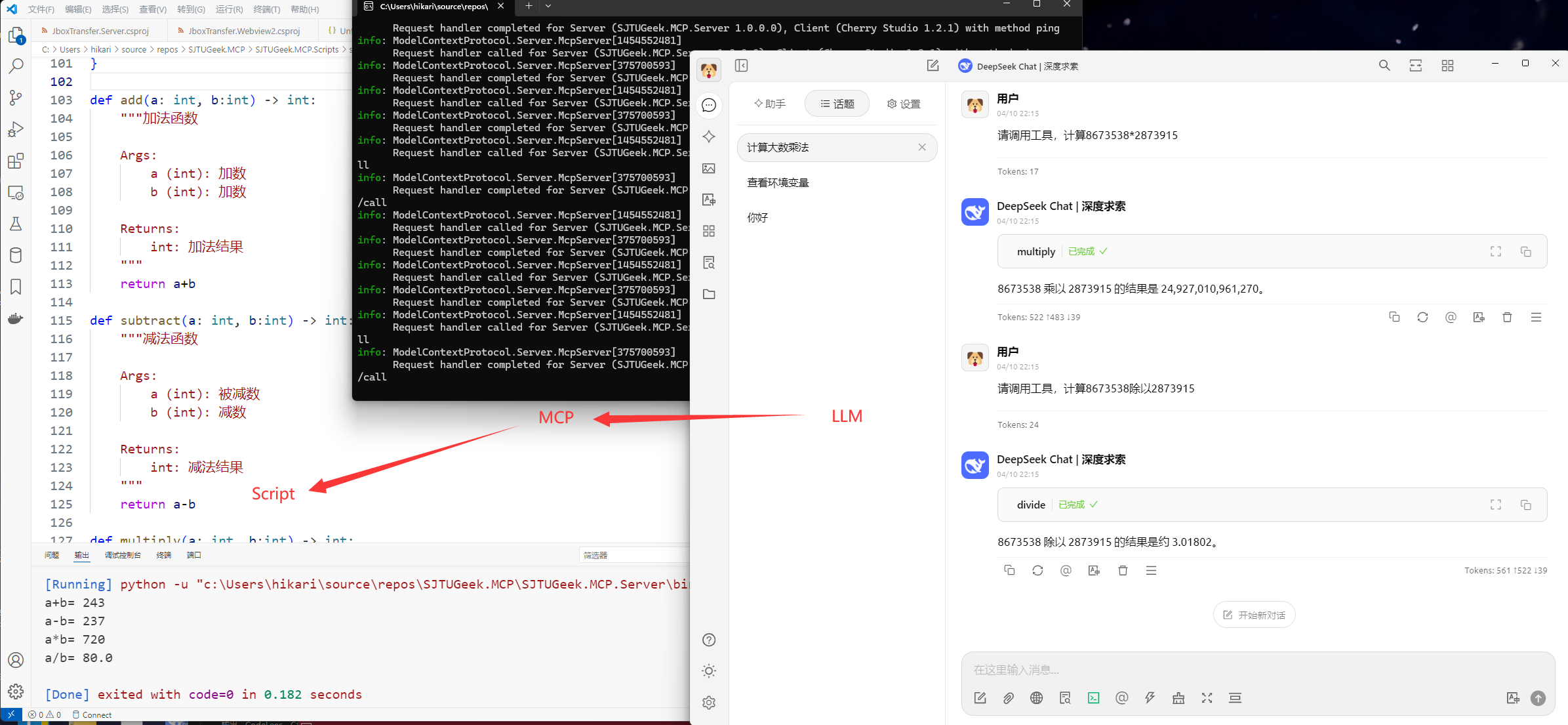Open VS Code Source Control icon
Screen dimensions: 1568x725
coord(16,98)
